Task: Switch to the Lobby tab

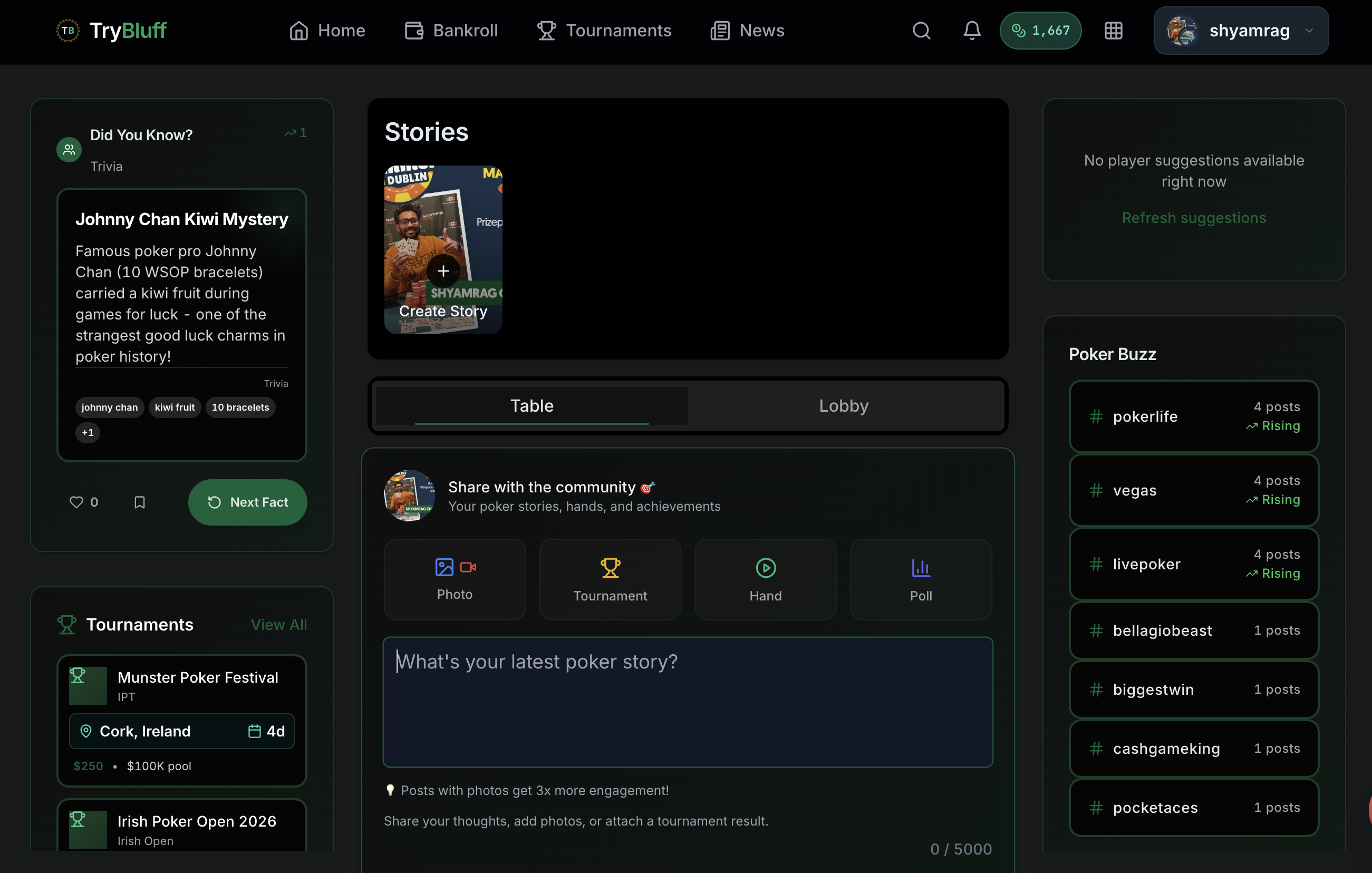Action: tap(843, 405)
